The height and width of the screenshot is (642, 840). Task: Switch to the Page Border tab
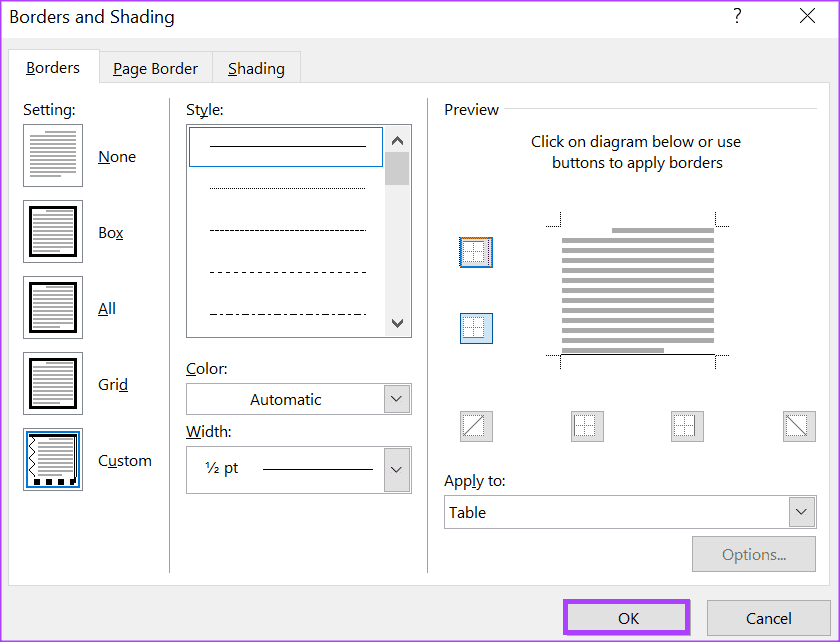pyautogui.click(x=155, y=69)
